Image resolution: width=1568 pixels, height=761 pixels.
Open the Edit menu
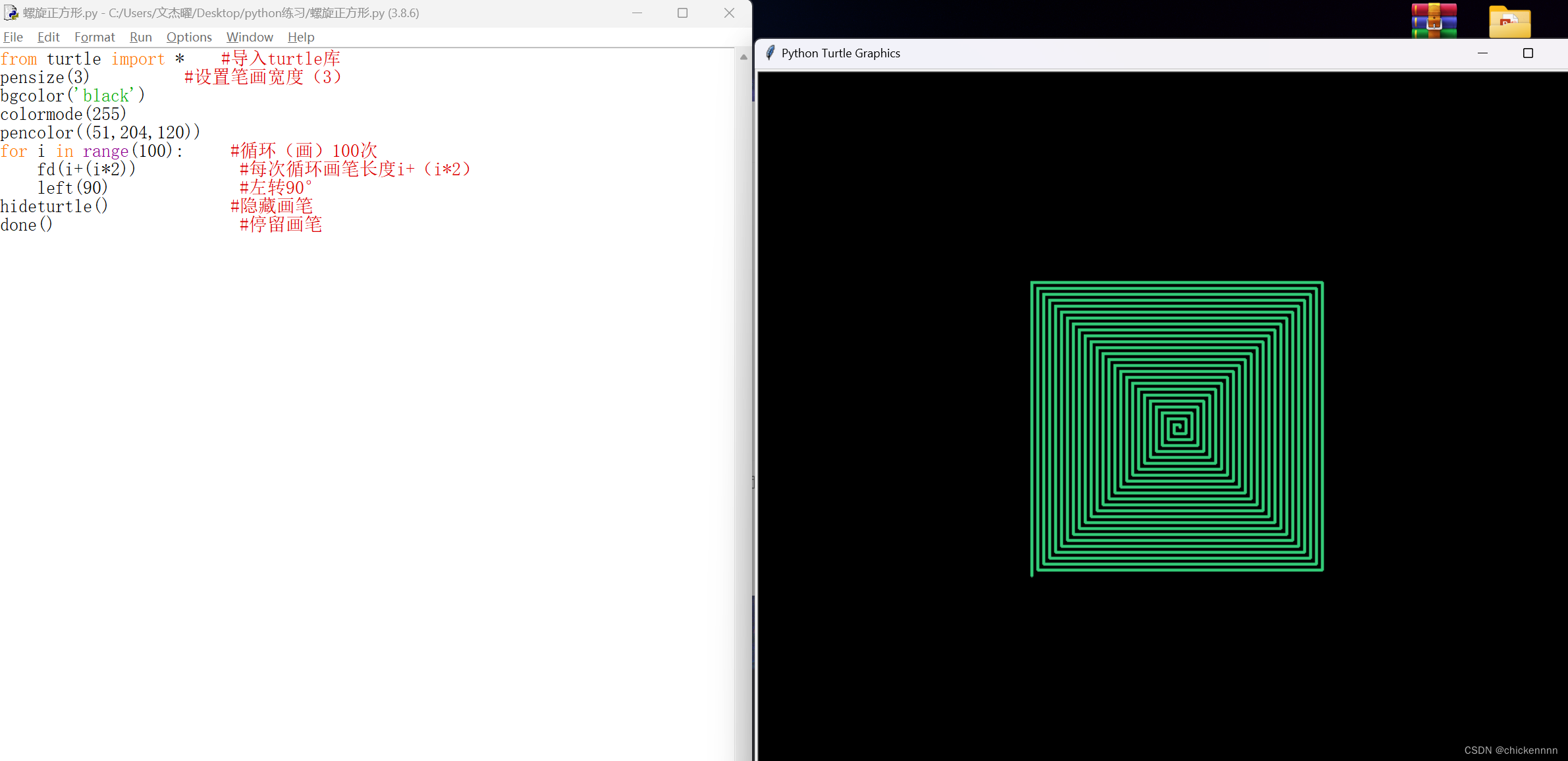point(48,37)
